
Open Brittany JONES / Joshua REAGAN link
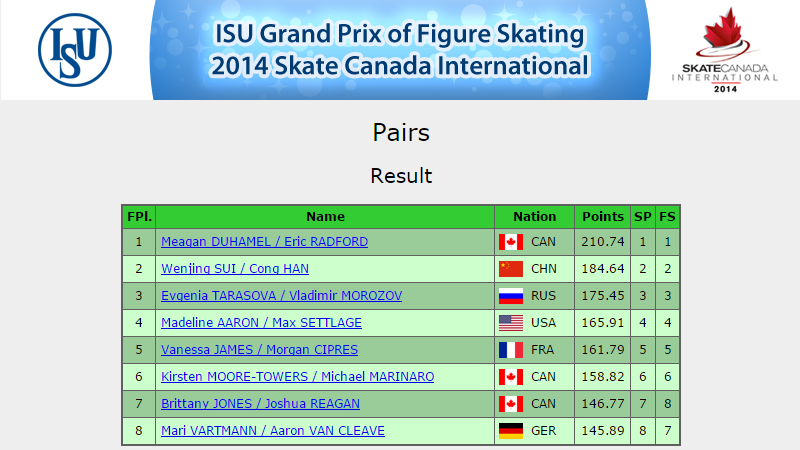260,404
